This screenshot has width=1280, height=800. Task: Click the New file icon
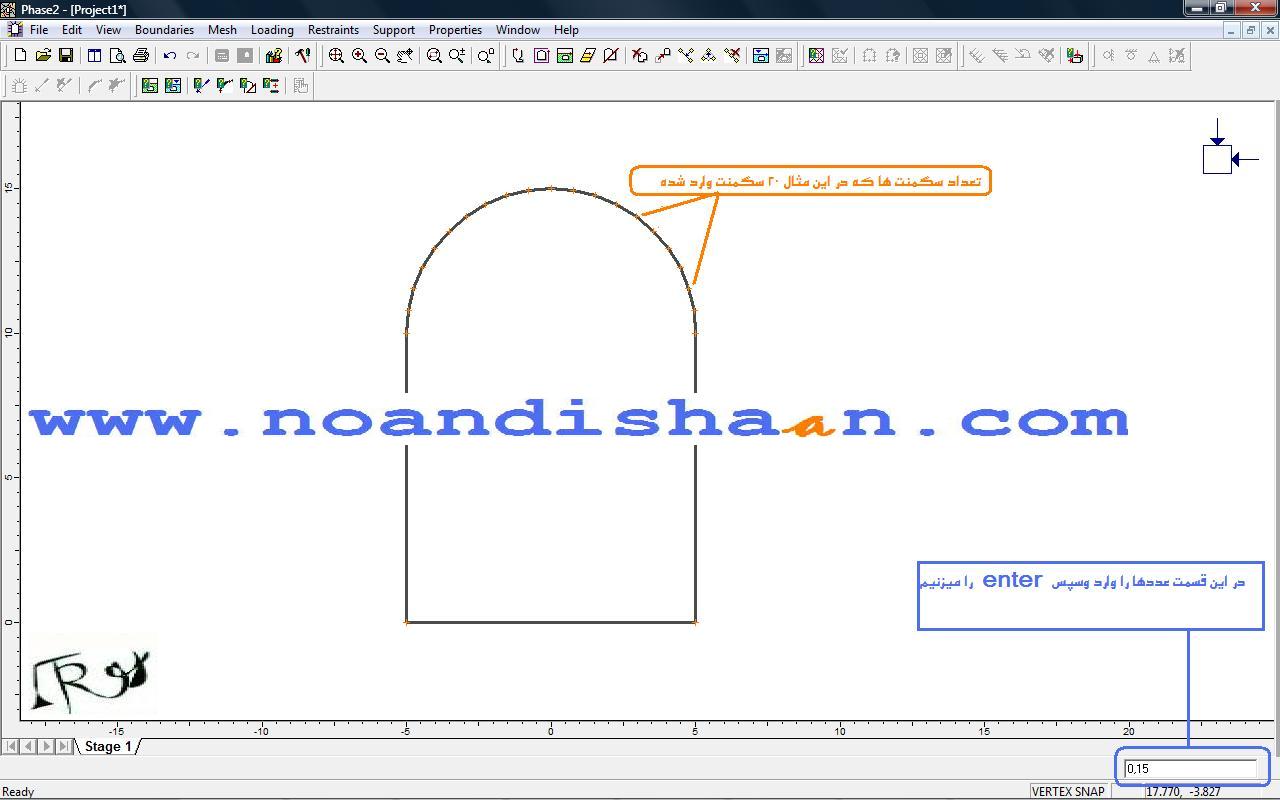point(20,56)
